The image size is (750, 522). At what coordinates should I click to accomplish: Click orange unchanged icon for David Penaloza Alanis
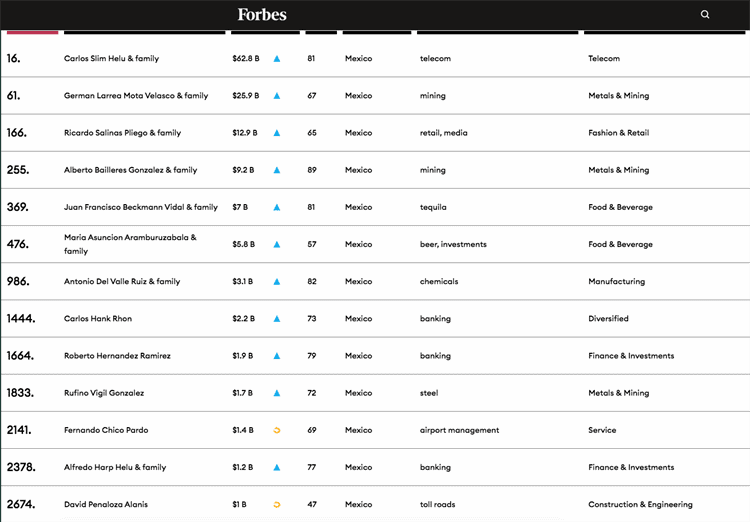[x=277, y=505]
